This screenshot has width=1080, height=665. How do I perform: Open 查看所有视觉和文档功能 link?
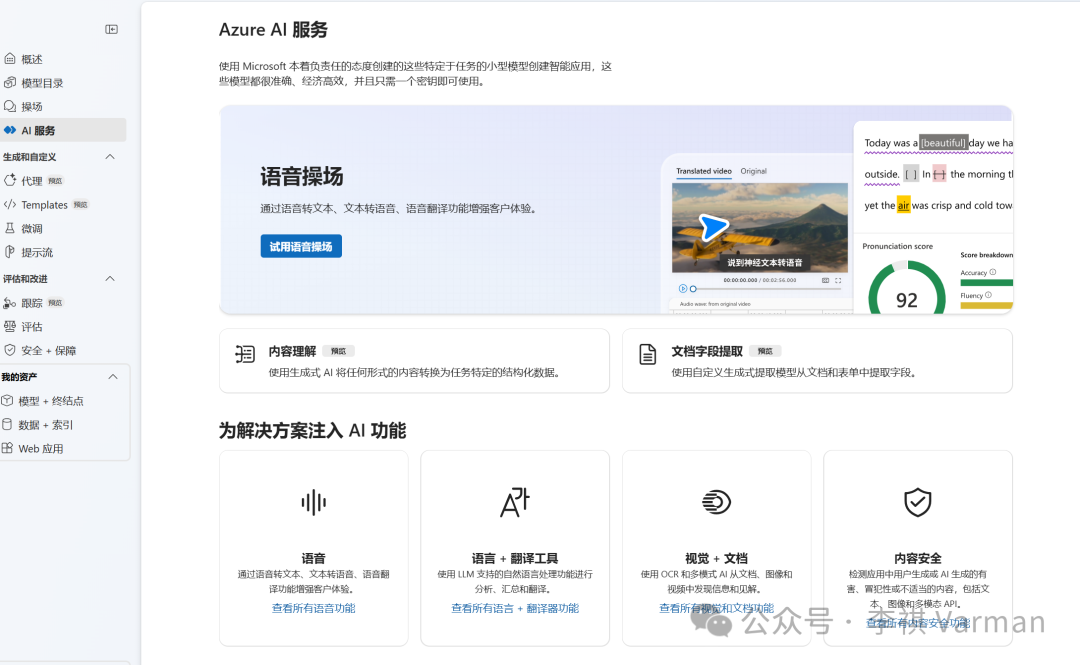pyautogui.click(x=716, y=608)
